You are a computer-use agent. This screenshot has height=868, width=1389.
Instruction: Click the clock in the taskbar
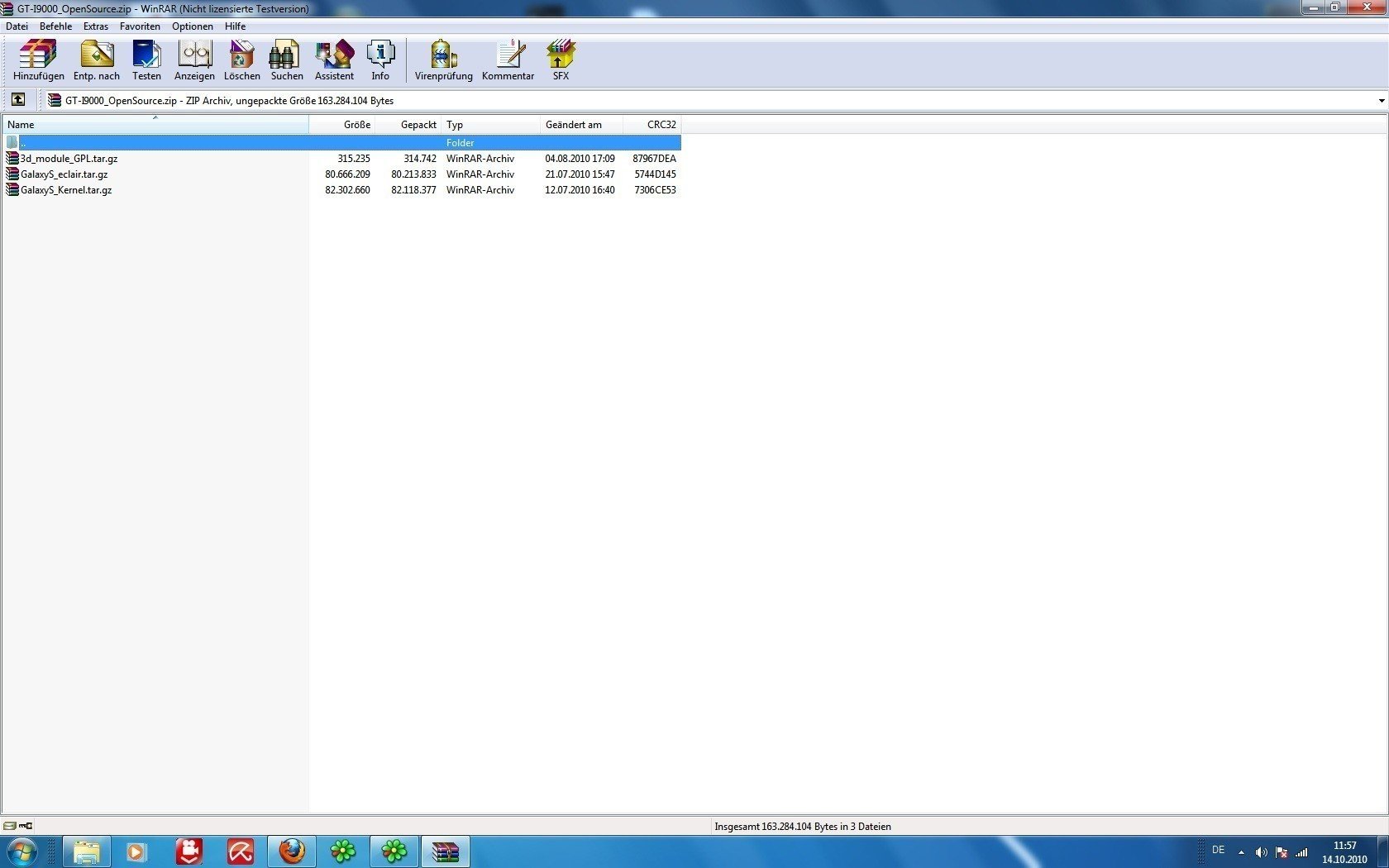point(1344,852)
